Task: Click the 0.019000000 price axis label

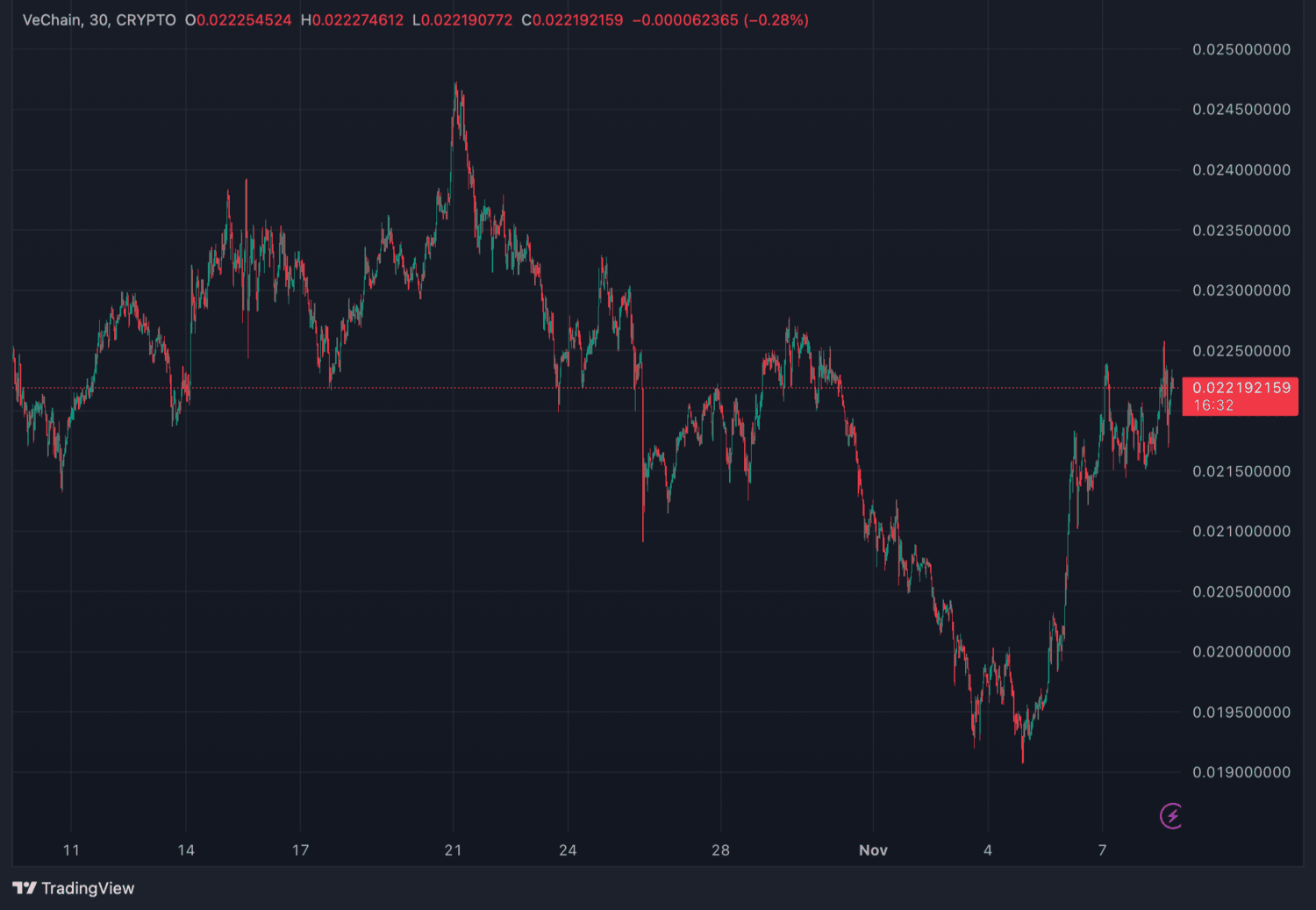Action: tap(1241, 772)
